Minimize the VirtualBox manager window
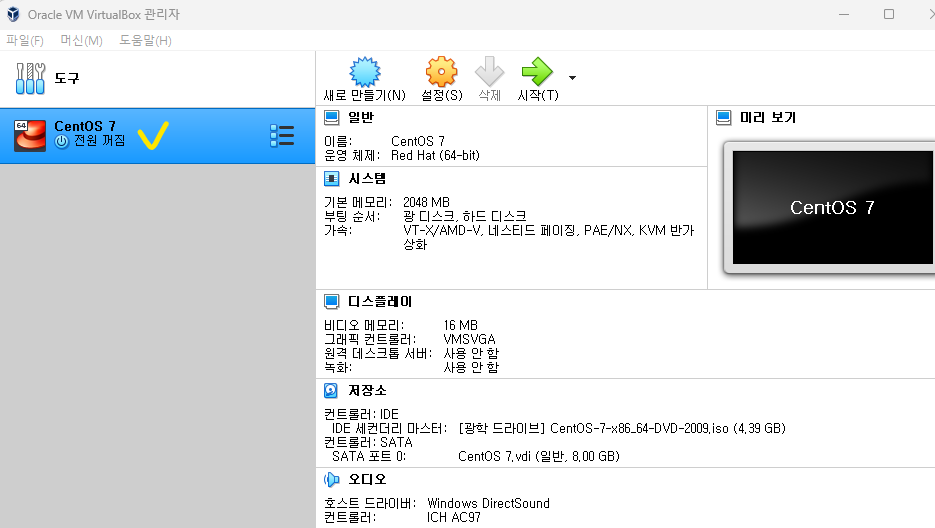 (844, 14)
